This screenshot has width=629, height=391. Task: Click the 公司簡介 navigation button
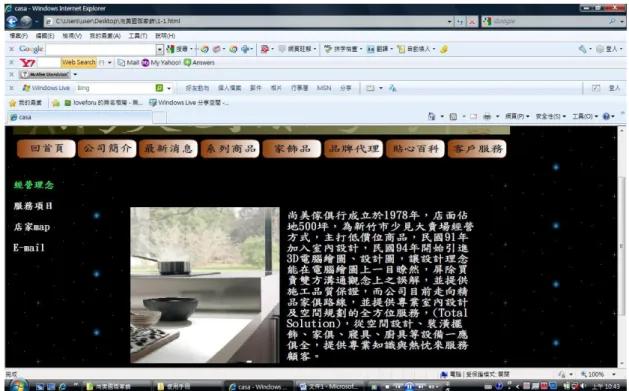108,149
